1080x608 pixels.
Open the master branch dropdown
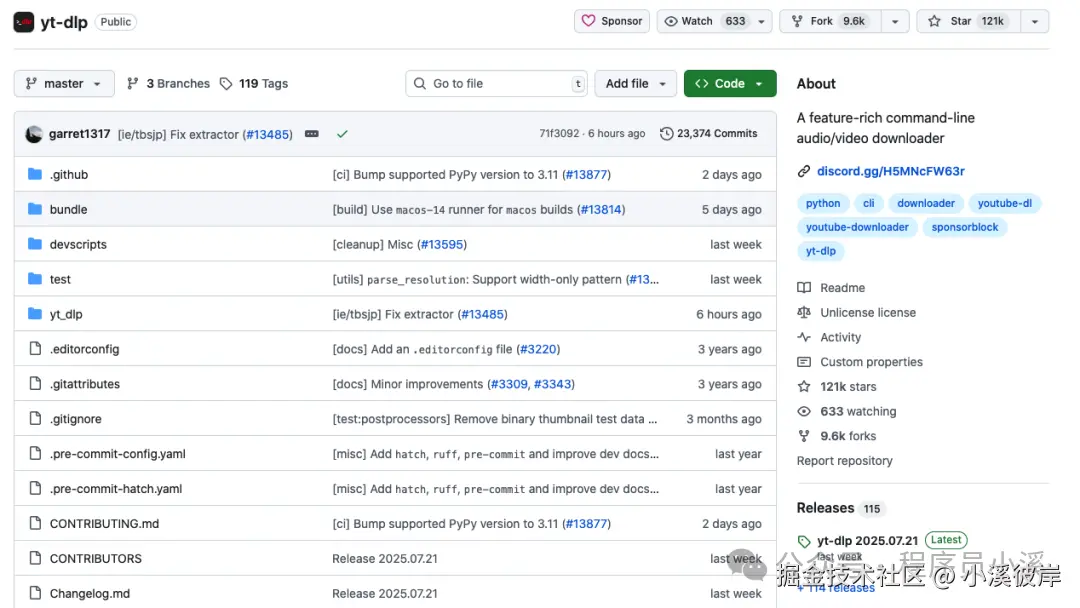pyautogui.click(x=64, y=84)
